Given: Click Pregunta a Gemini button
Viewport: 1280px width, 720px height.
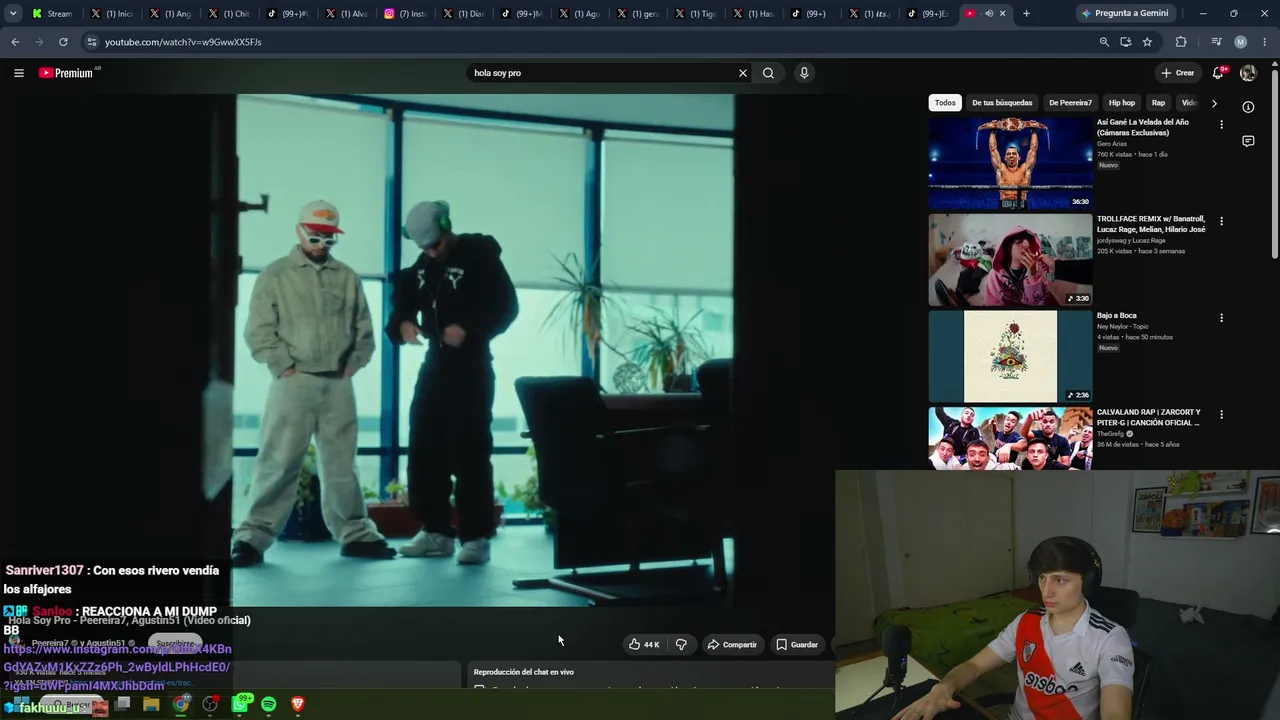Looking at the screenshot, I should (1124, 14).
